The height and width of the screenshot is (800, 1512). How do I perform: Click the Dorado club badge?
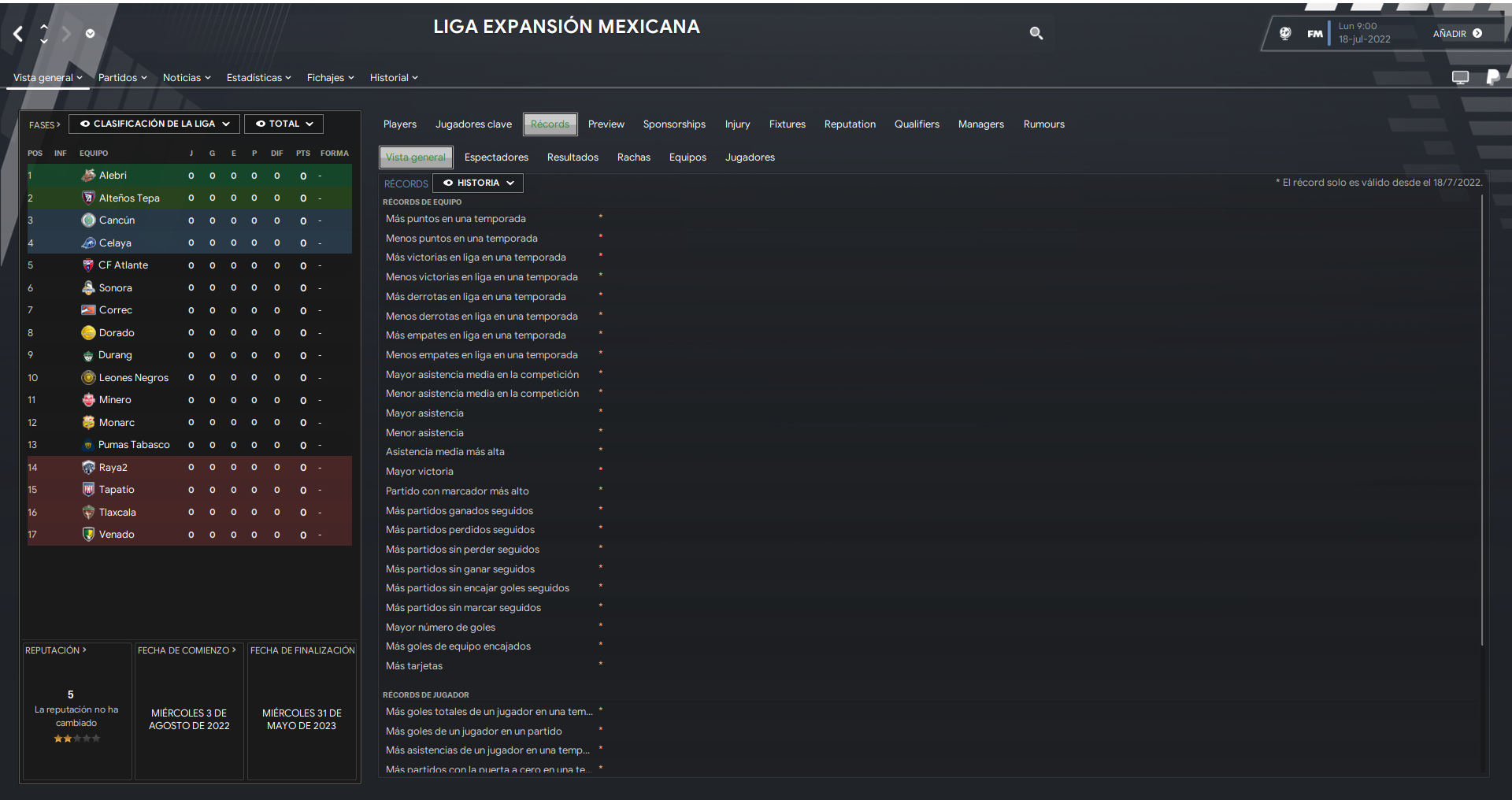click(x=88, y=332)
